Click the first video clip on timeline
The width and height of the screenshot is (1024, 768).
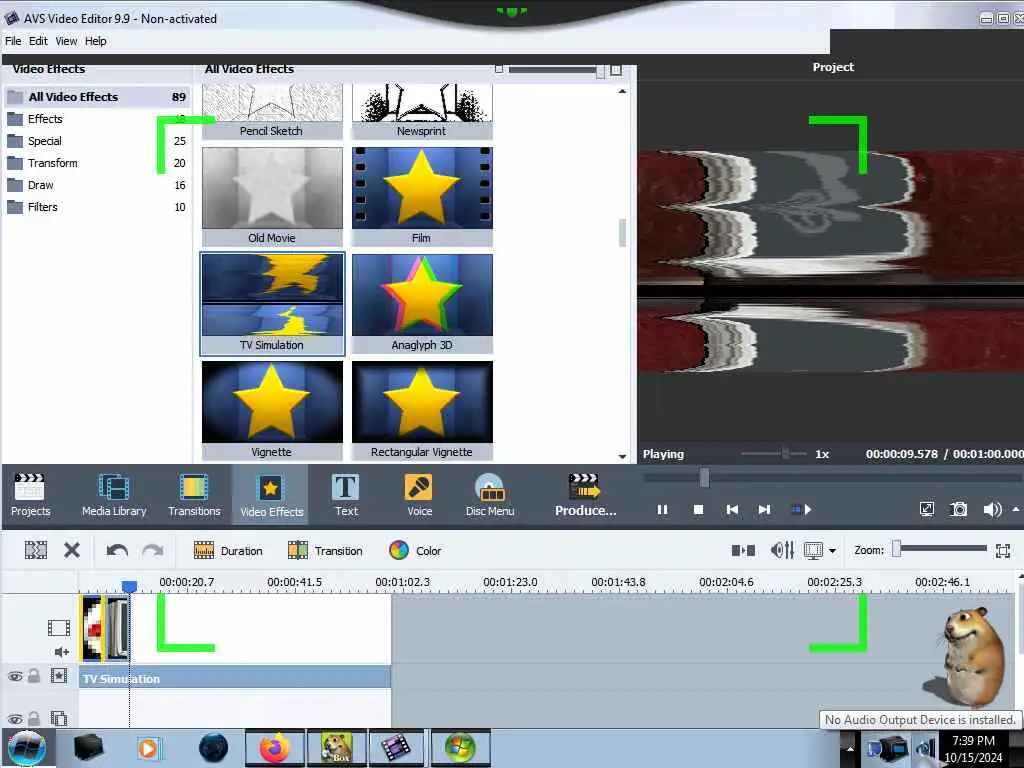click(92, 628)
